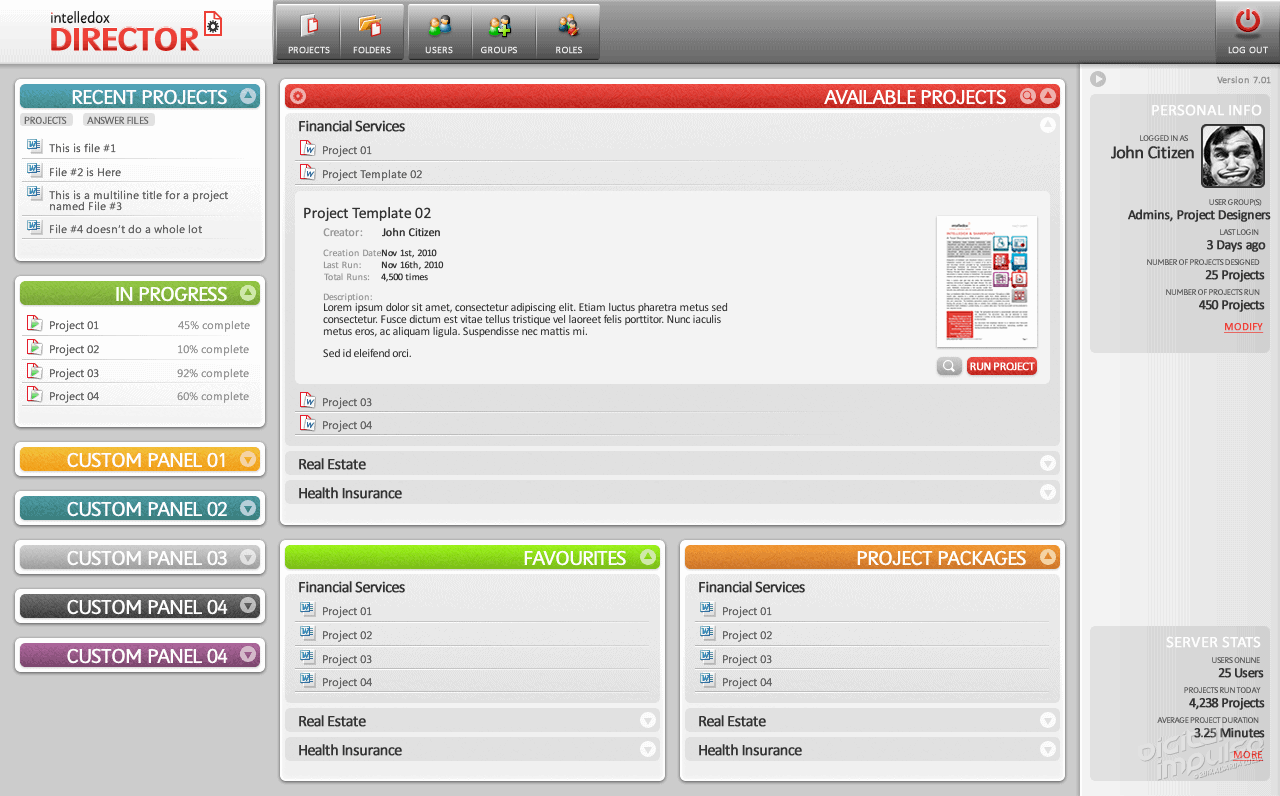Open the FOLDERS section from the toolbar
This screenshot has width=1280, height=796.
(x=372, y=32)
